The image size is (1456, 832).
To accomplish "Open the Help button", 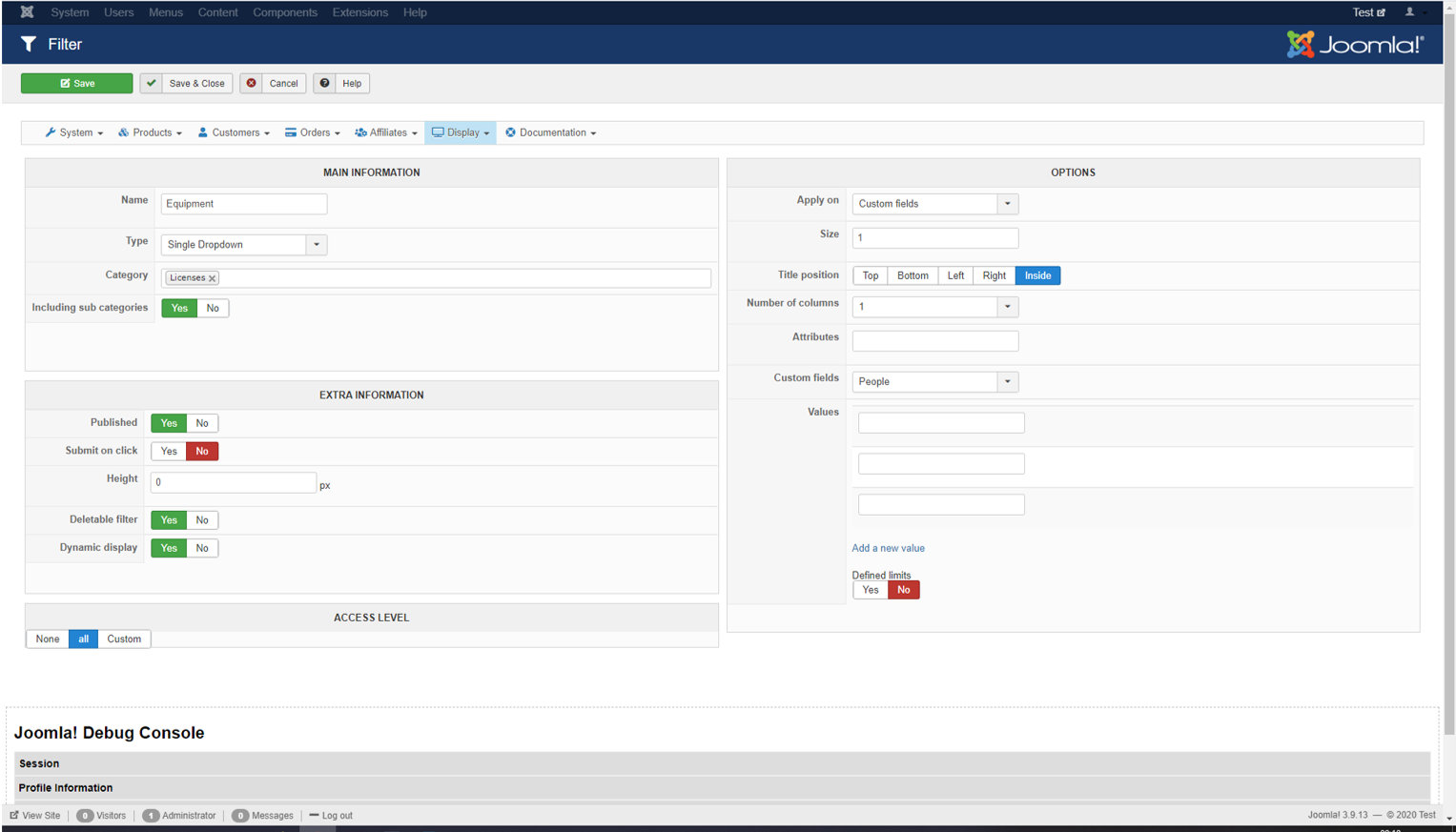I will [341, 84].
